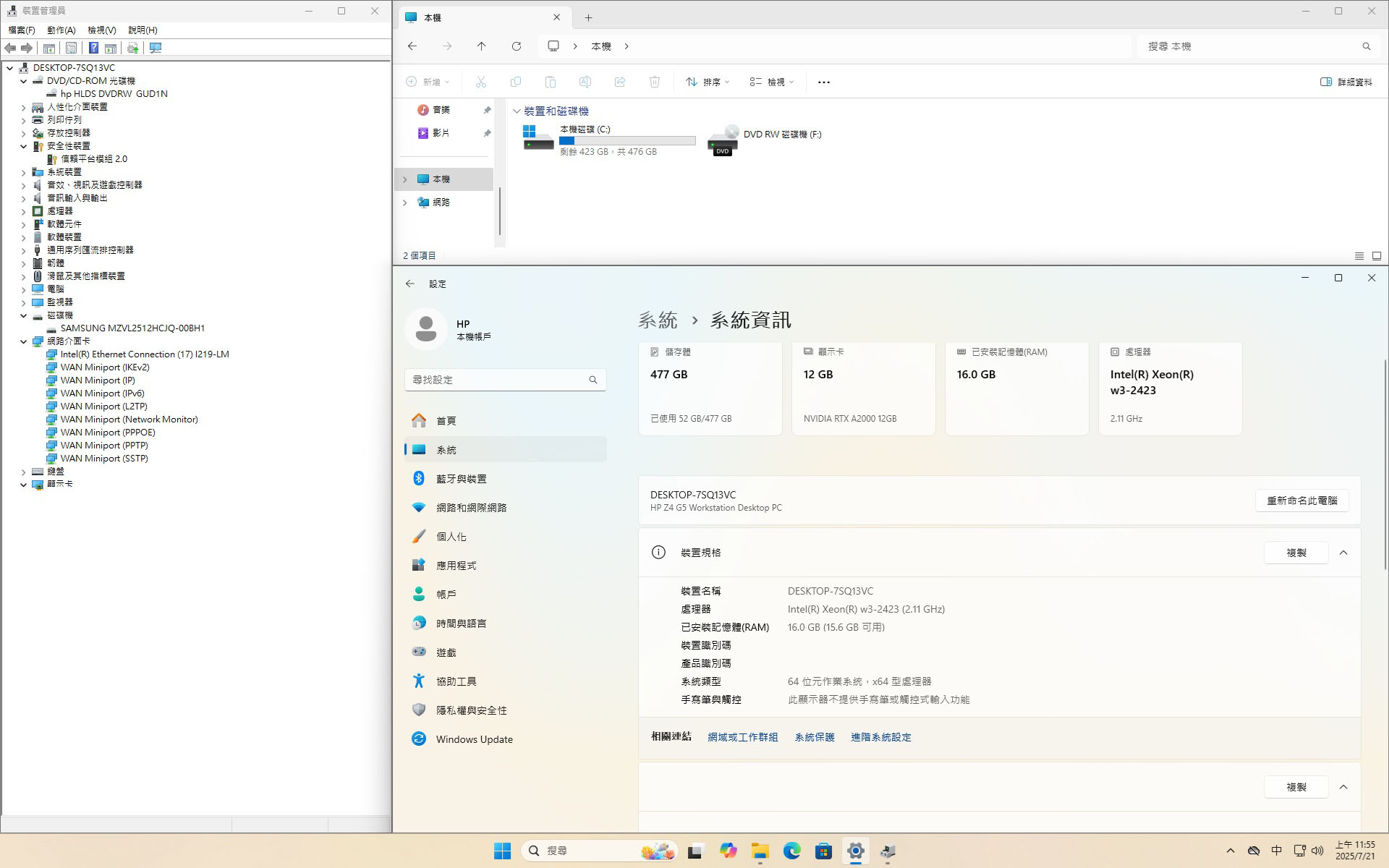The image size is (1389, 868).
Task: Expand the 處理器 tree node
Action: 23,211
